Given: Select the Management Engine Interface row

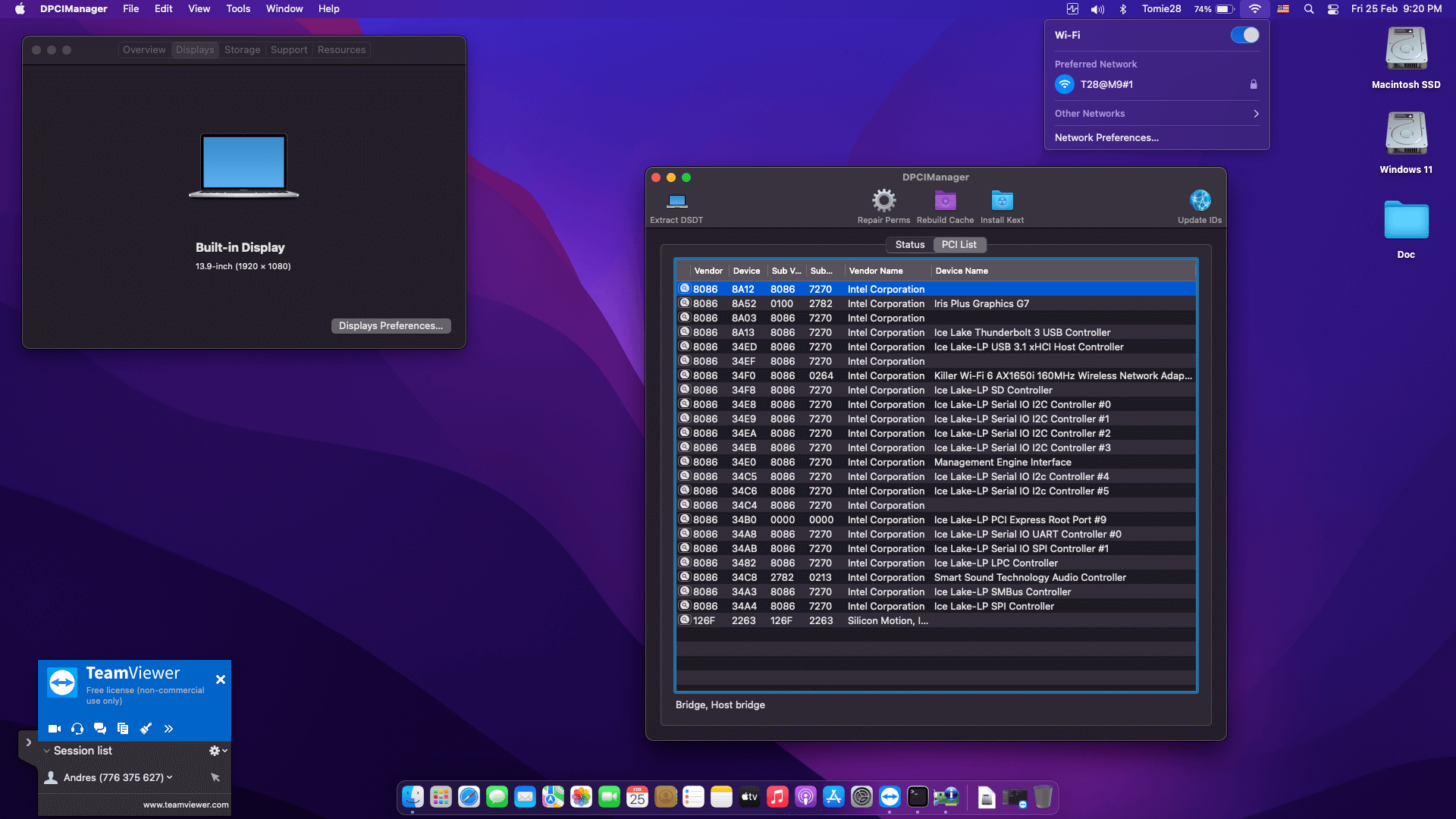Looking at the screenshot, I should 936,462.
